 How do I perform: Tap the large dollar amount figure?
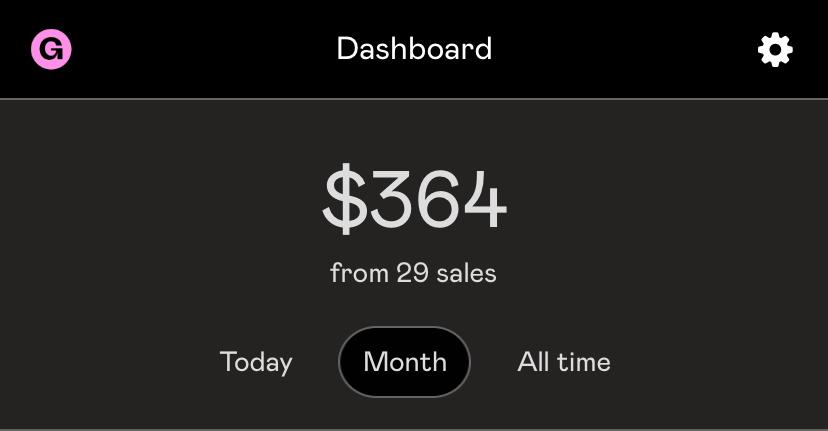pyautogui.click(x=415, y=199)
